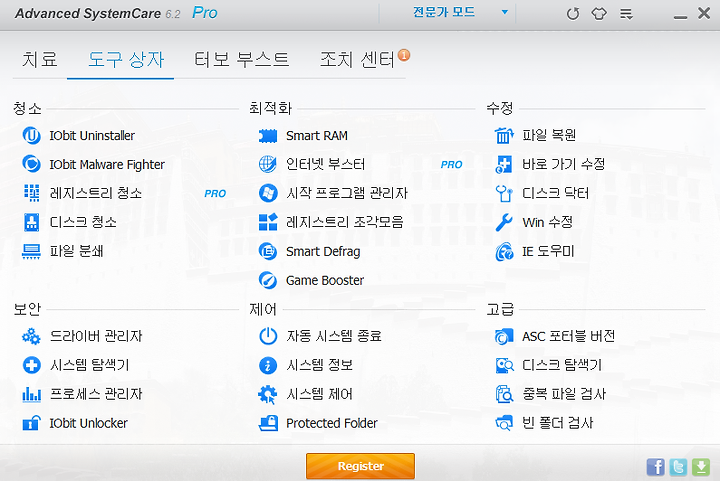Launch IObit Malware Fighter icon
The width and height of the screenshot is (720, 481).
31,164
